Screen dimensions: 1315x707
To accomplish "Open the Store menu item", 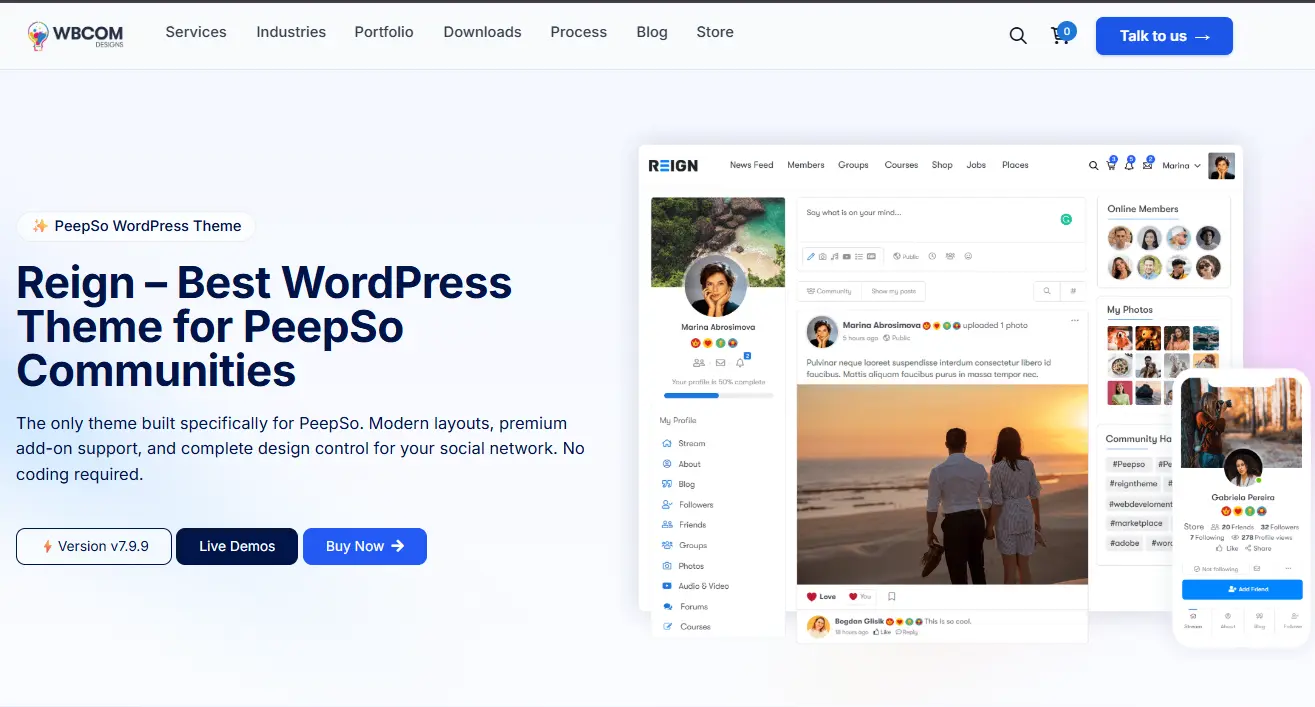I will (x=715, y=32).
